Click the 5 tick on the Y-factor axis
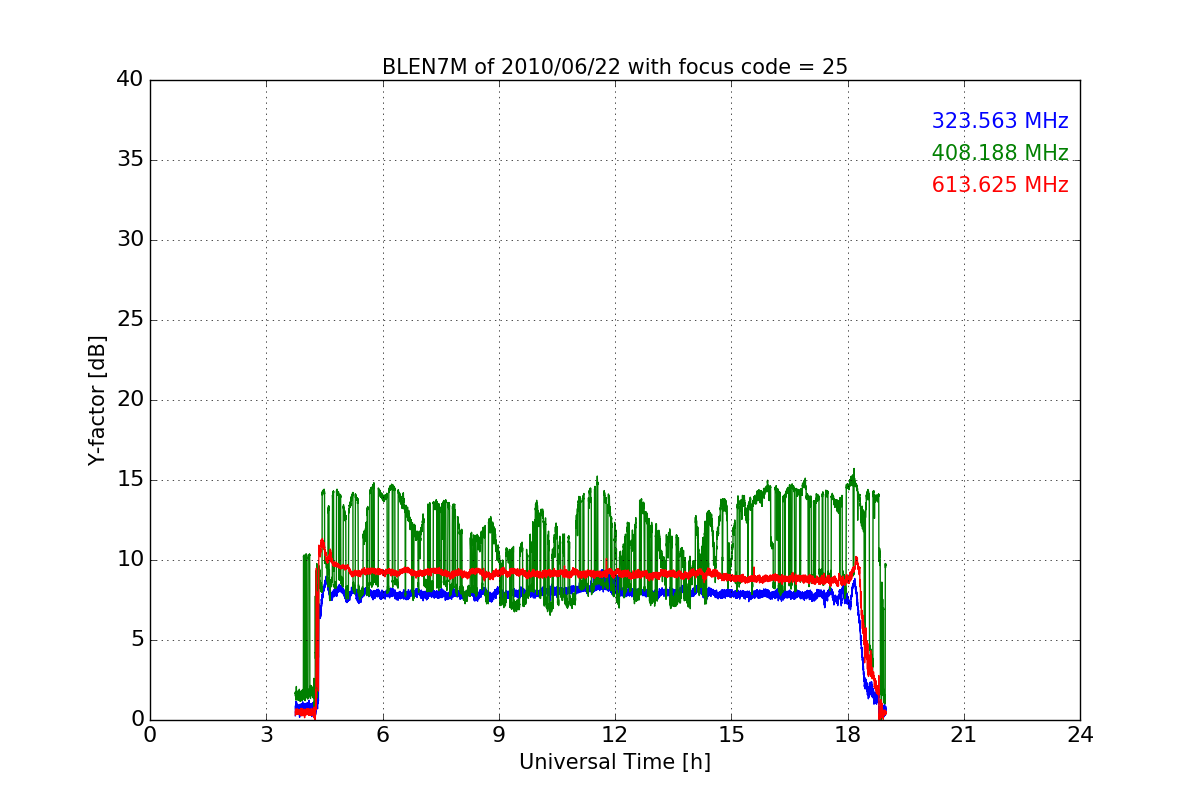 pyautogui.click(x=136, y=640)
